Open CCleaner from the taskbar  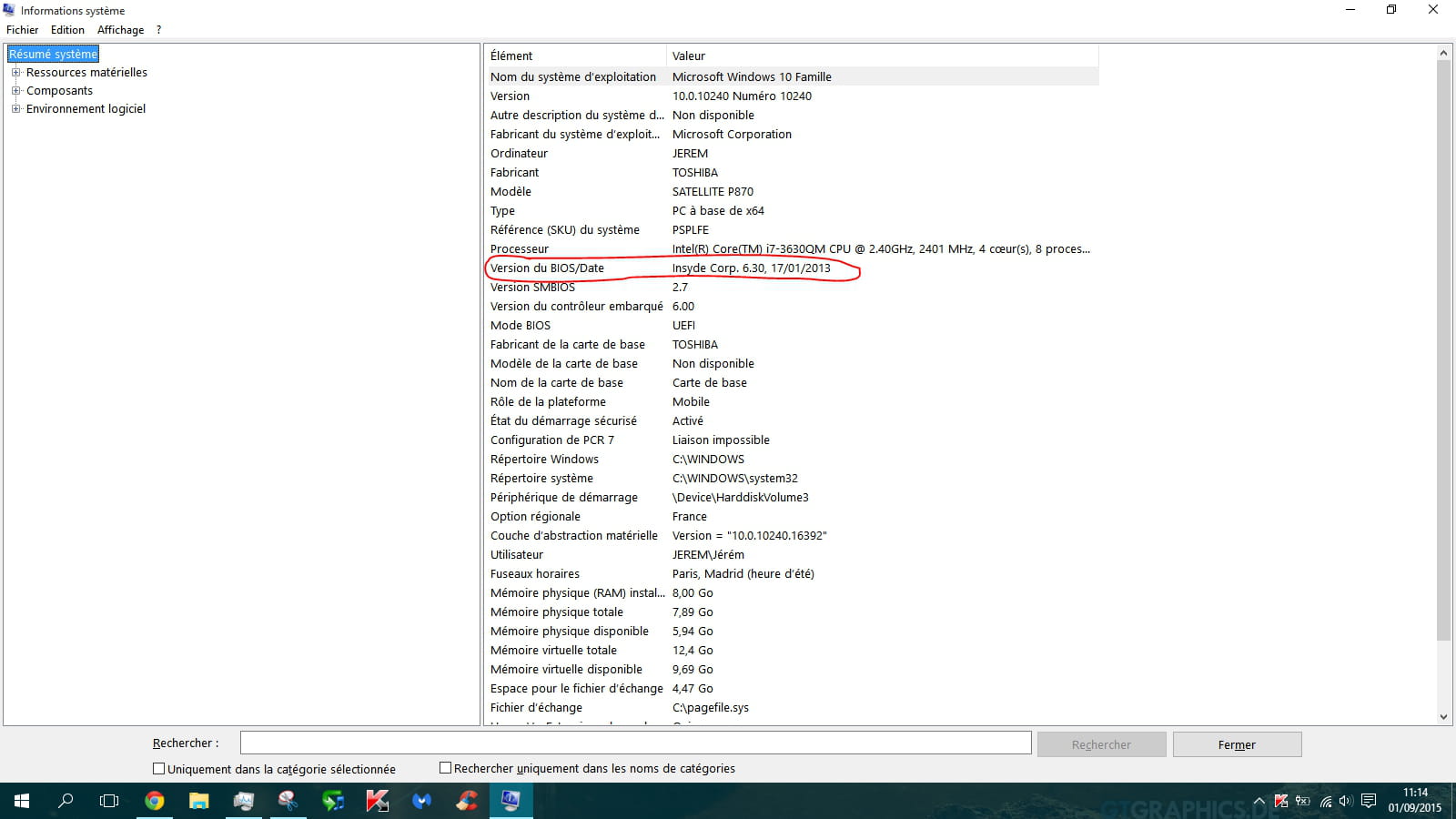point(467,801)
